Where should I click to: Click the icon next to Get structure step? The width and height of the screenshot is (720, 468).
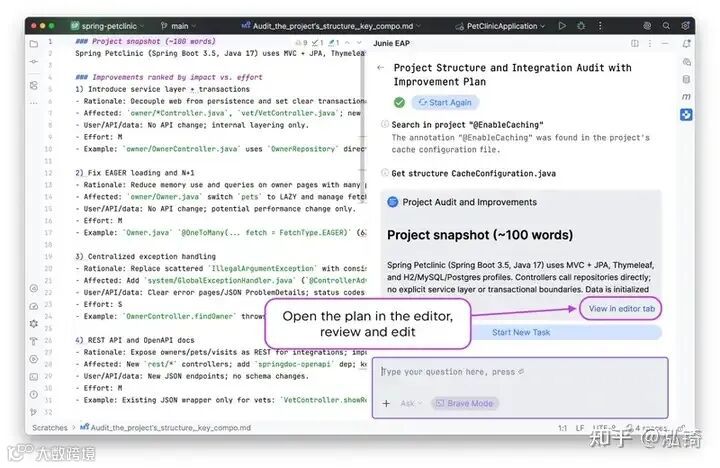[385, 173]
